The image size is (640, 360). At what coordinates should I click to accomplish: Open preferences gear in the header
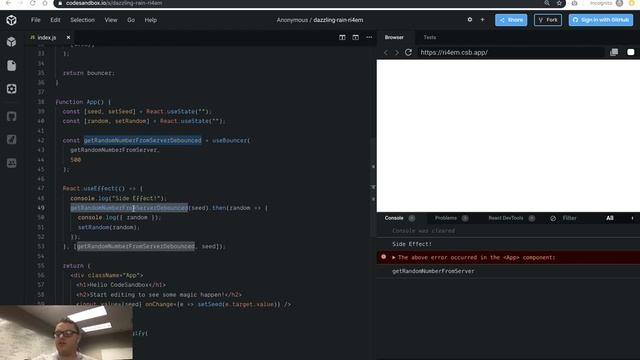coord(470,20)
